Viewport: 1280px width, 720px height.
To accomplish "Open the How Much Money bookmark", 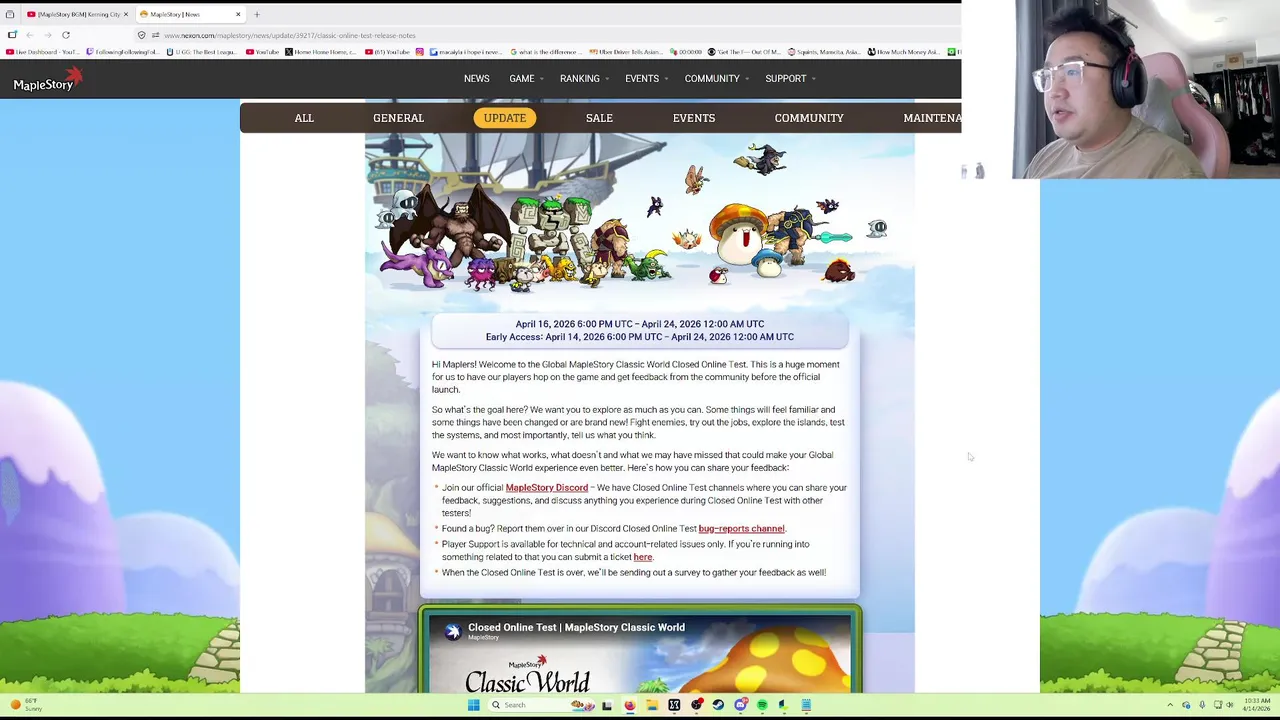I will 903,52.
